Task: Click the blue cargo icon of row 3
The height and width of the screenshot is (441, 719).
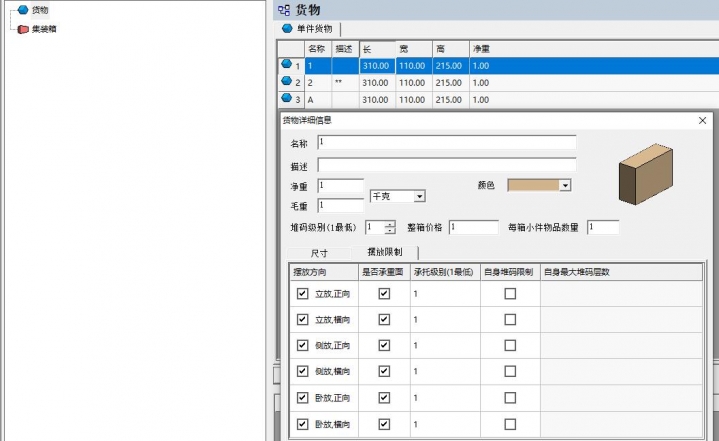Action: pos(287,98)
